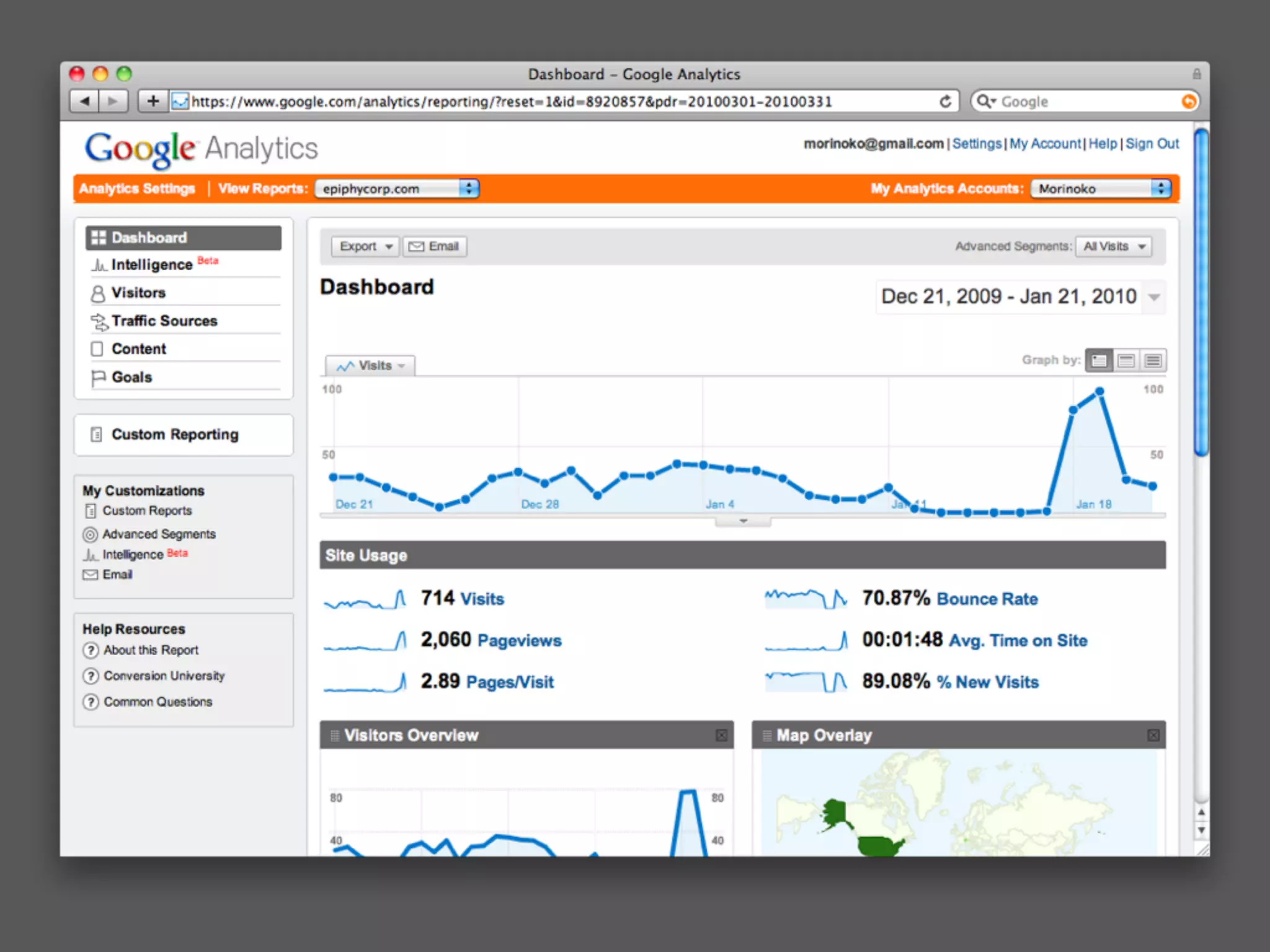Open the Visitors sidebar section

[138, 293]
